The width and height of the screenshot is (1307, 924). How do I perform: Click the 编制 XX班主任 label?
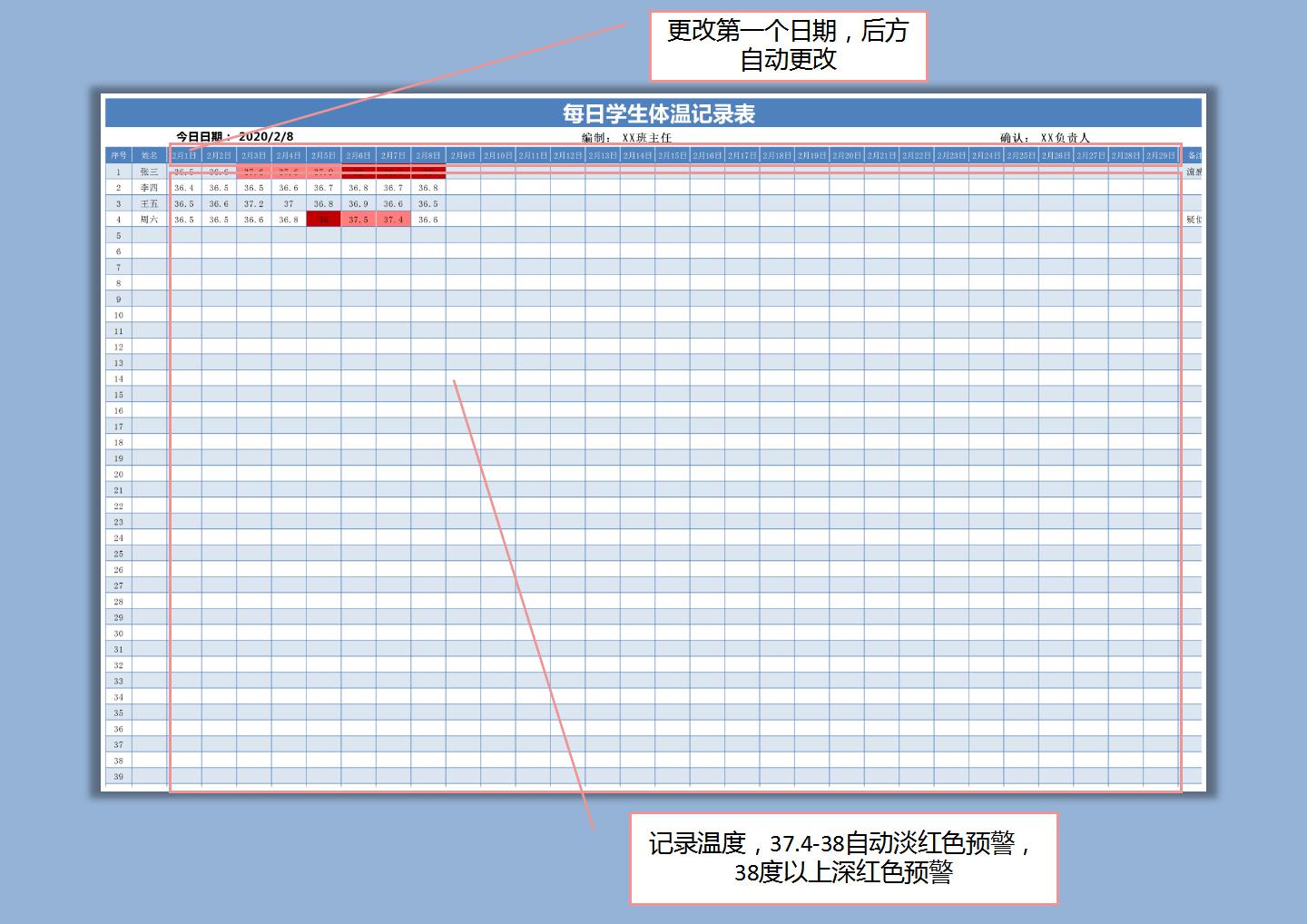[626, 138]
